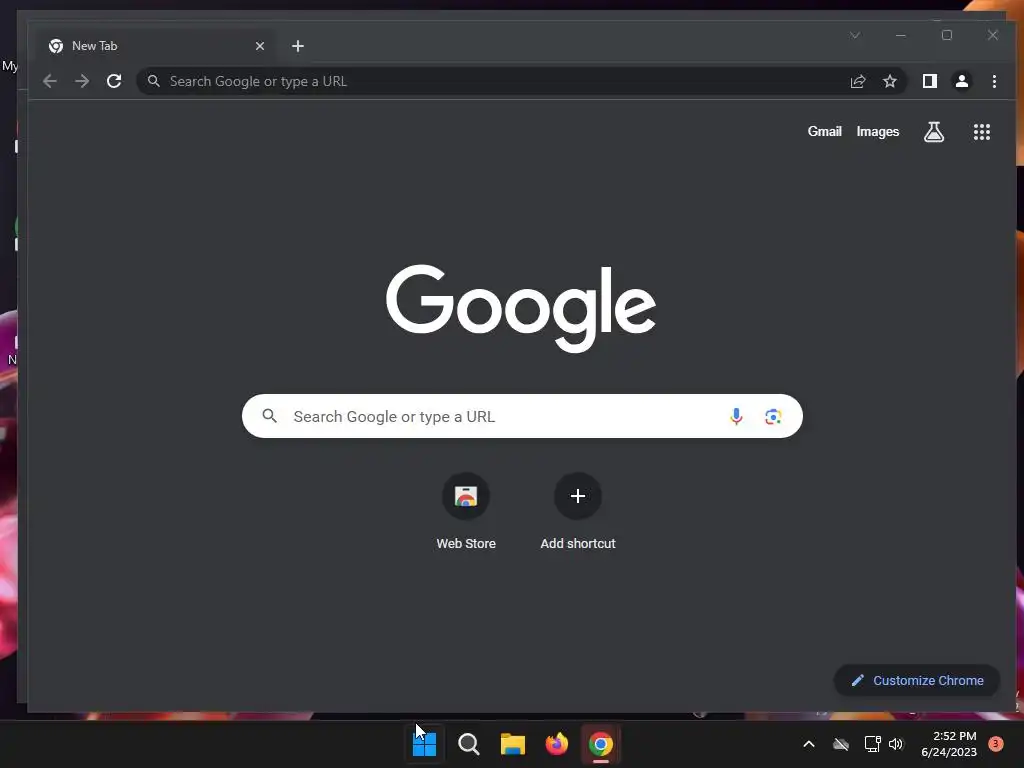Bookmark this tab with star icon
The width and height of the screenshot is (1024, 768).
click(889, 81)
